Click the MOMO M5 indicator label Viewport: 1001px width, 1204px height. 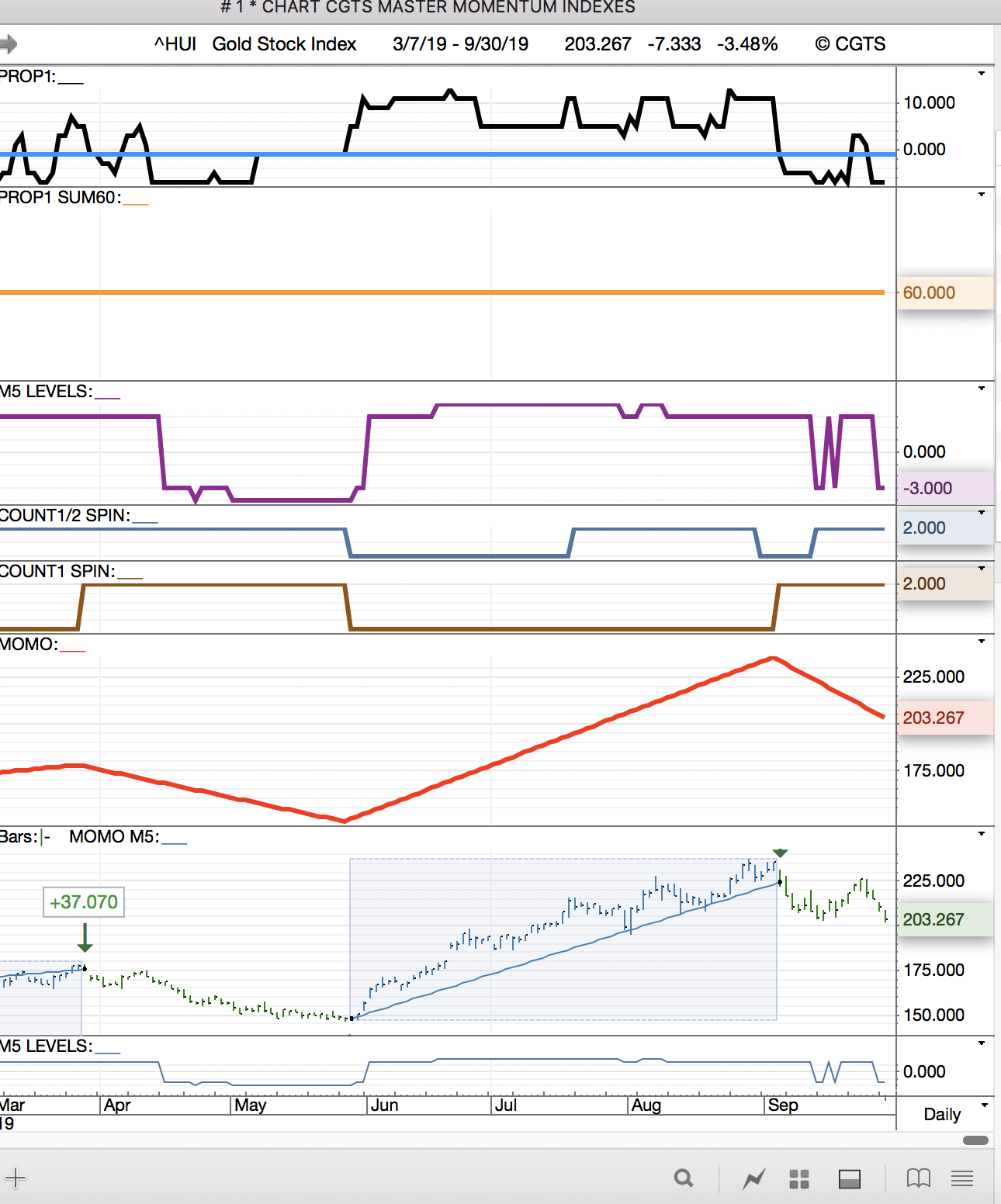click(114, 837)
